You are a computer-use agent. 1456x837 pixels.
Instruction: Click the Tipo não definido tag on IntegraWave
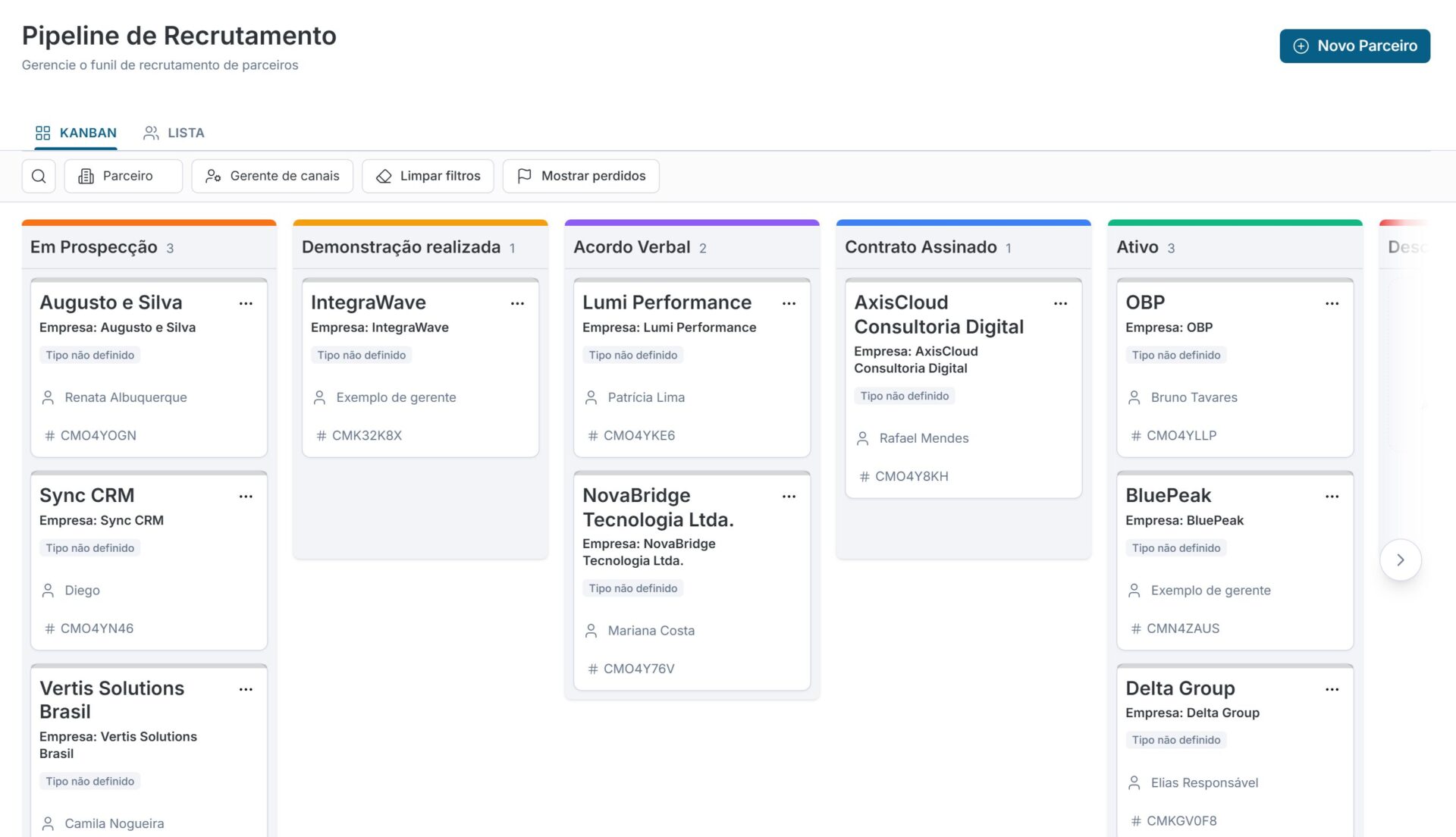pos(361,355)
